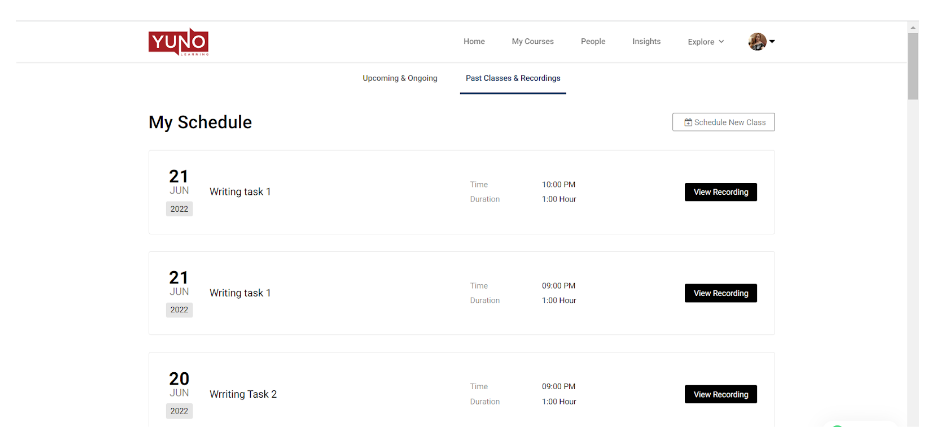Viewport: 933px width, 432px height.
Task: Click the scrollbar up arrow
Action: [913, 27]
